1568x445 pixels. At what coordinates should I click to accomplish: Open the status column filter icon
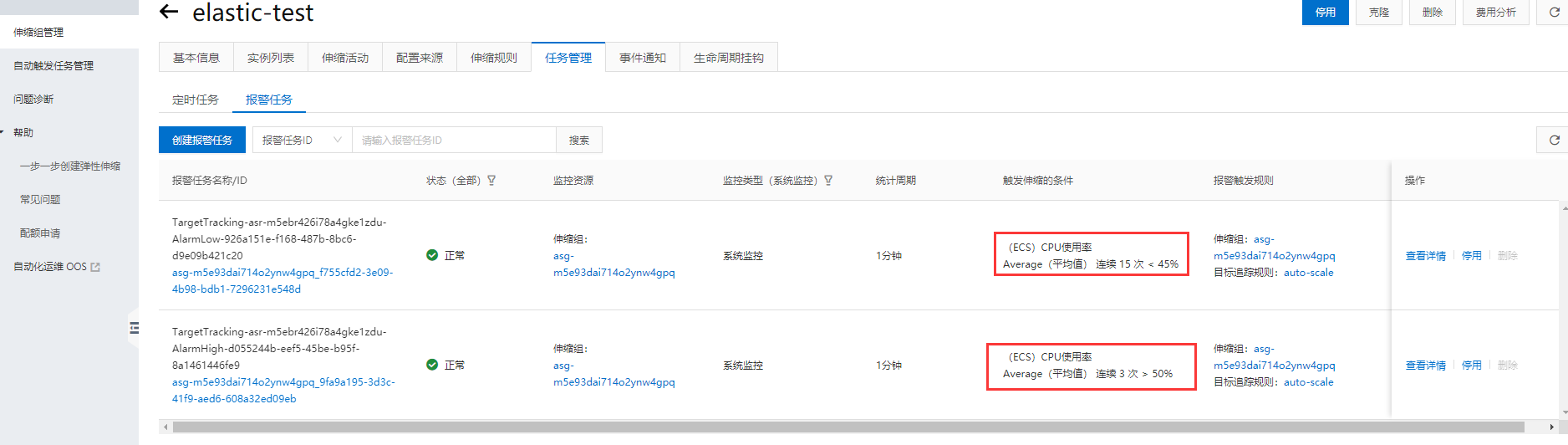coord(491,181)
